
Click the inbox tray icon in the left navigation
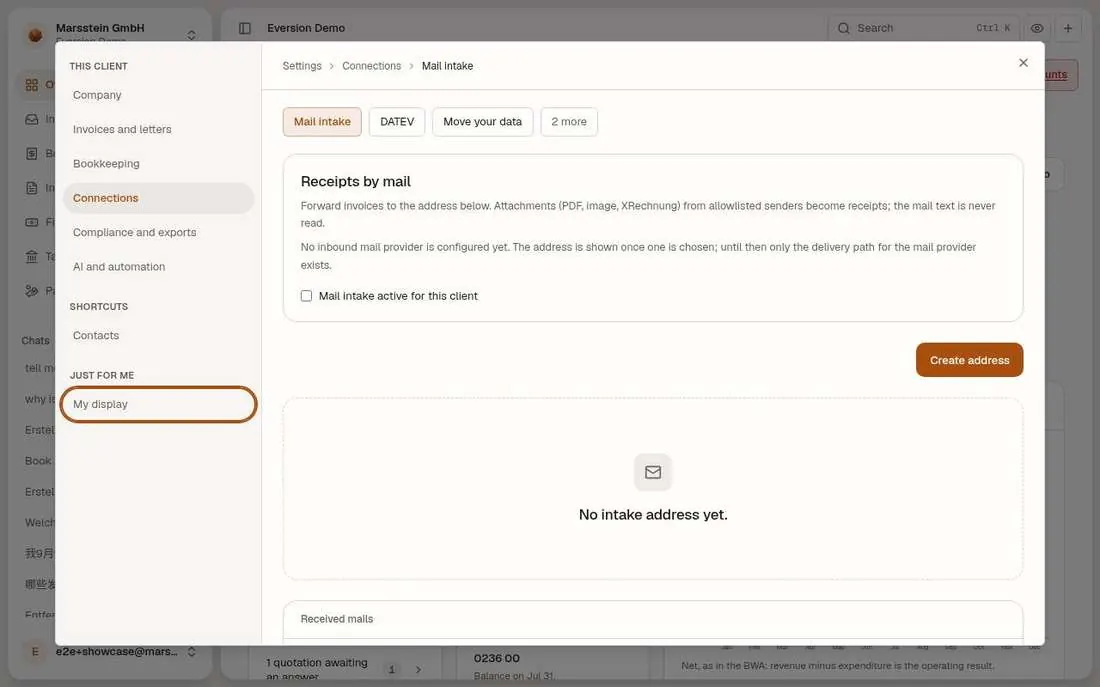tap(32, 119)
